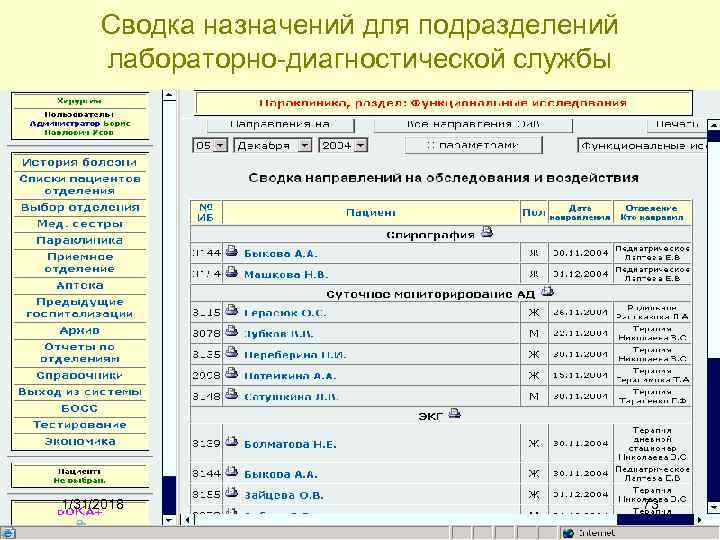This screenshot has width=720, height=540.
Task: Click printer icon in Зубков row
Action: (x=232, y=332)
